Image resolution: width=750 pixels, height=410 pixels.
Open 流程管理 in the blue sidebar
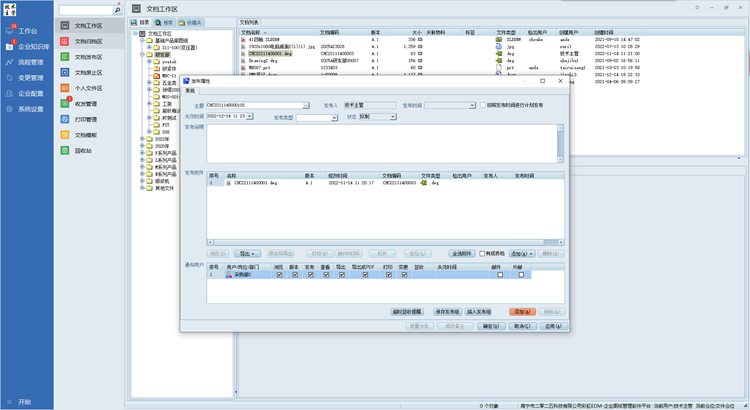pyautogui.click(x=30, y=62)
